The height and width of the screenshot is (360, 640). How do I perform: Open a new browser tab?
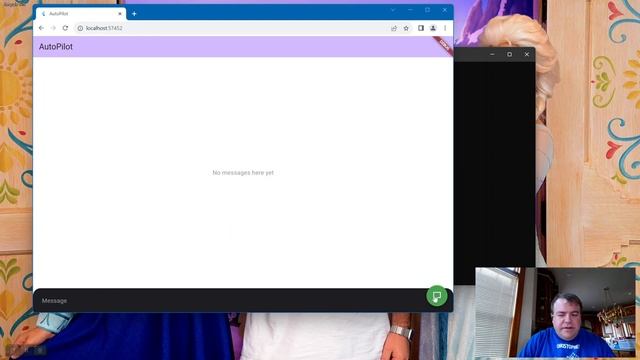(134, 14)
